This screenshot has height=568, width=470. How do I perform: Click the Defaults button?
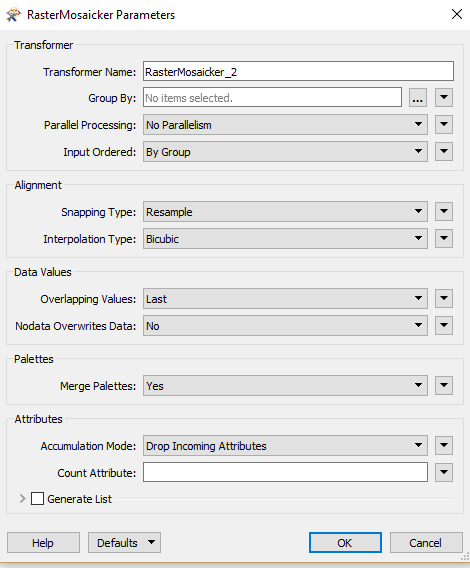[x=124, y=542]
